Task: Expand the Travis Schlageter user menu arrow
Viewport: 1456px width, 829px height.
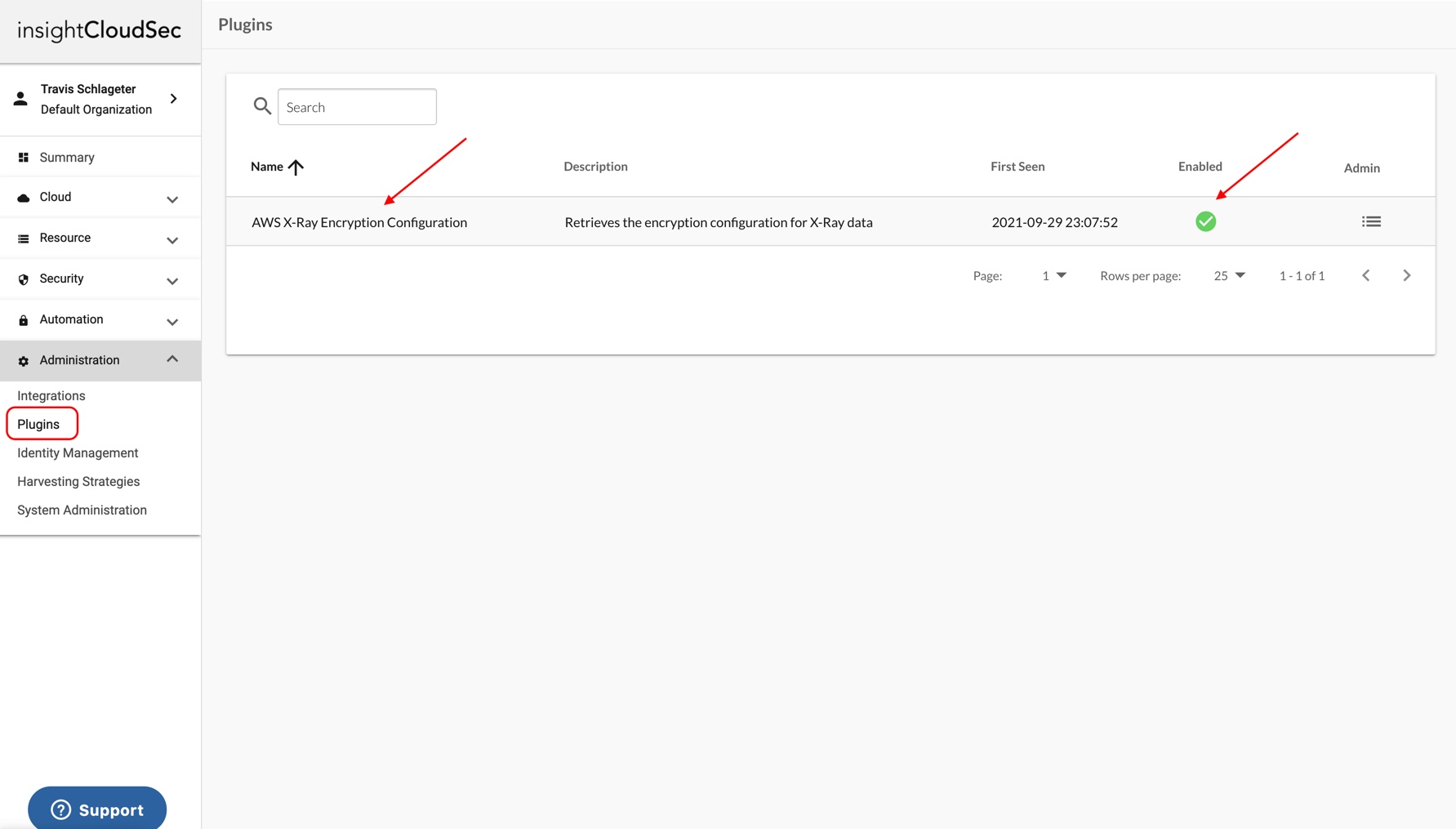Action: 174,99
